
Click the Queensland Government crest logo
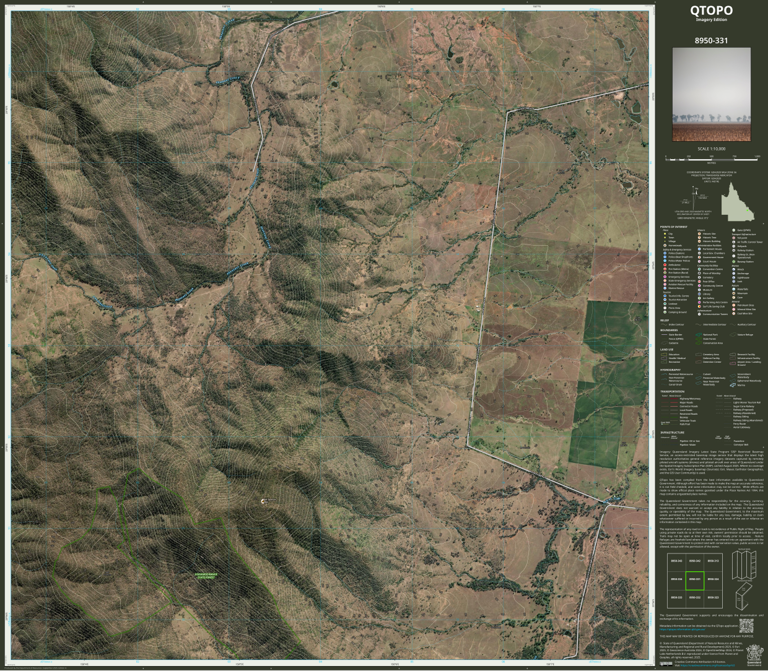click(x=755, y=655)
